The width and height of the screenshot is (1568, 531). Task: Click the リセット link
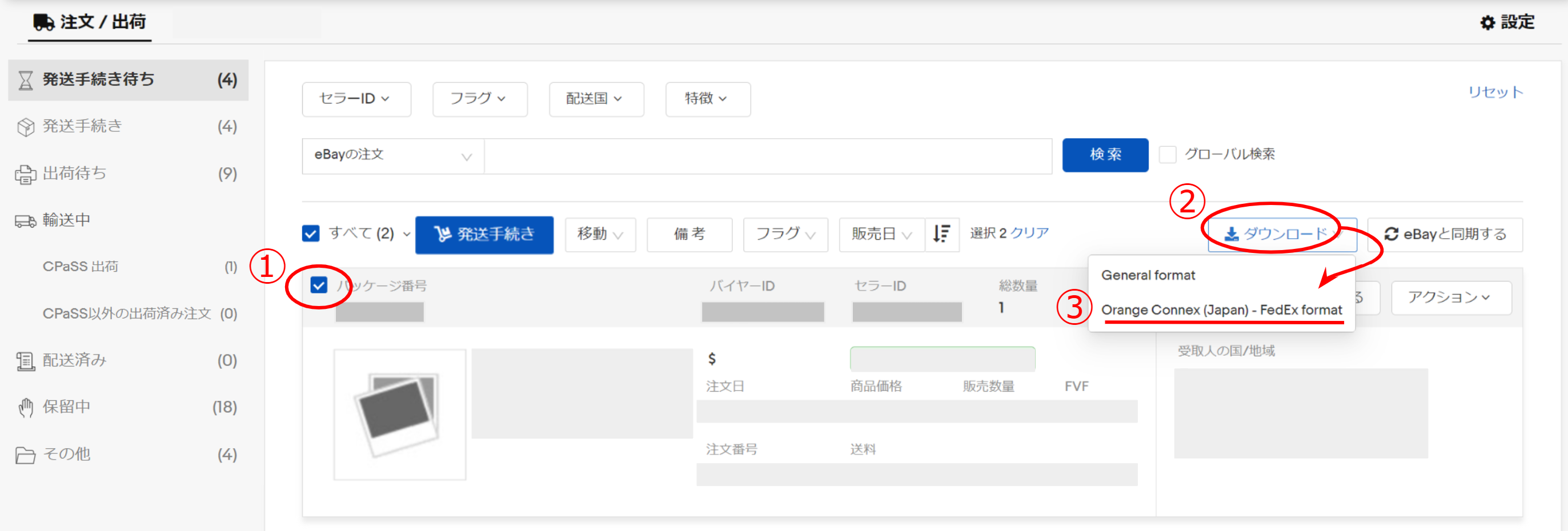[1495, 92]
